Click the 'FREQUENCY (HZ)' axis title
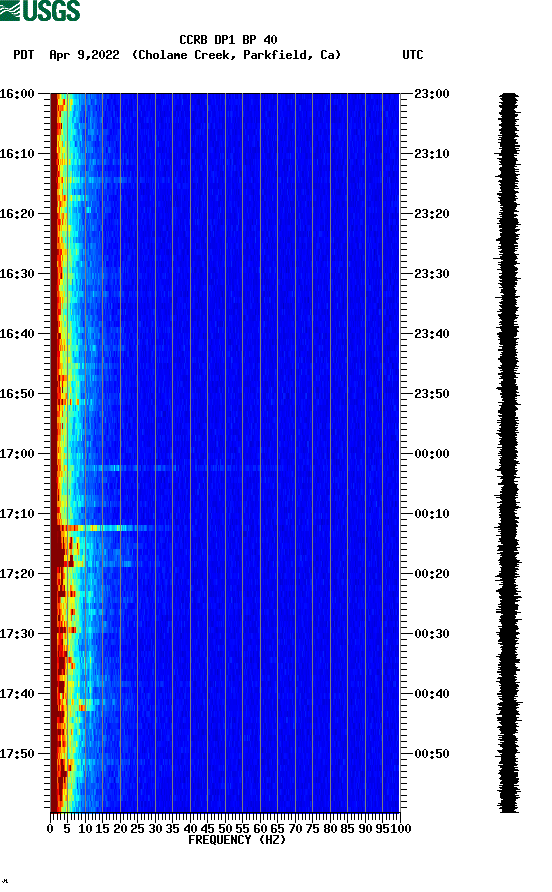Image resolution: width=552 pixels, height=892 pixels. [237, 840]
